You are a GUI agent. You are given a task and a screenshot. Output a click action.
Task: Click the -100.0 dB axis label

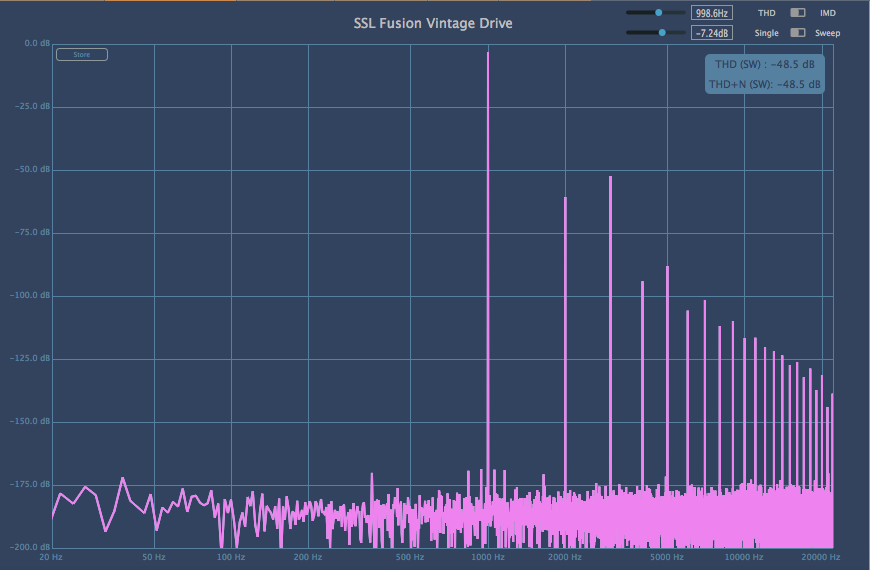click(30, 295)
